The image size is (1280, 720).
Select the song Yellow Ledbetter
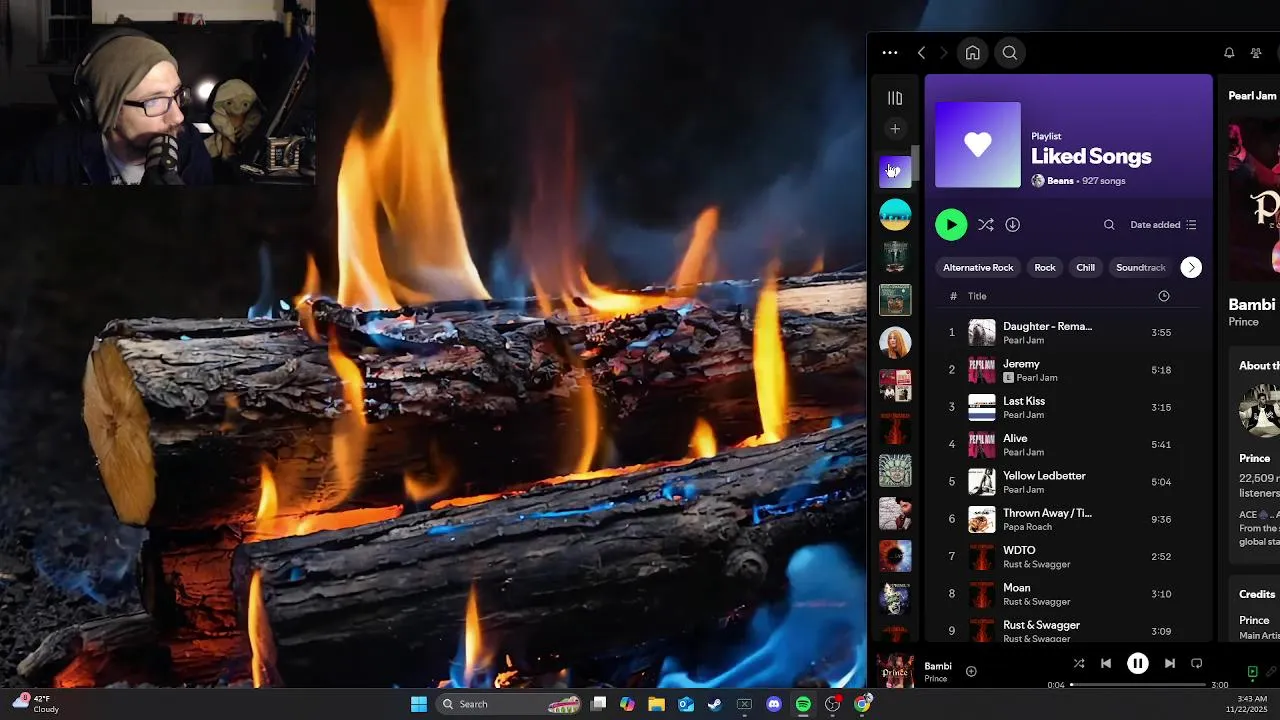[1069, 482]
